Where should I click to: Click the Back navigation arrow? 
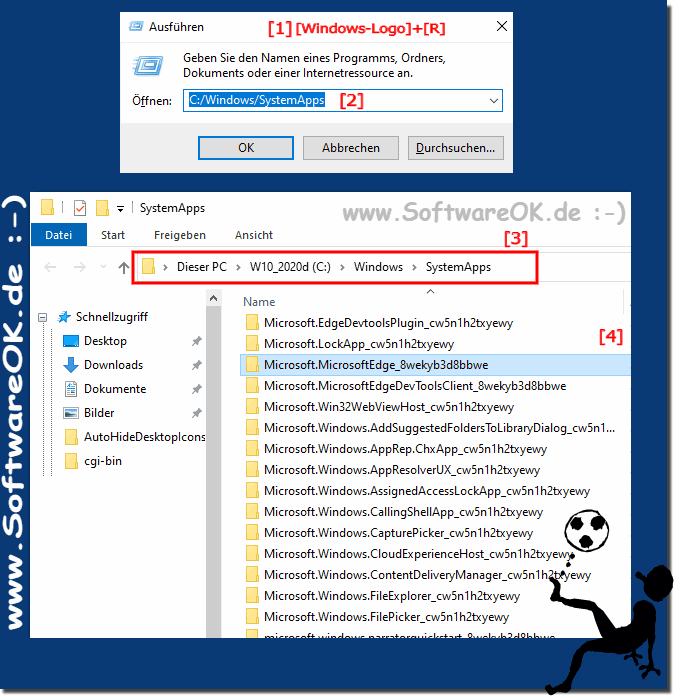pos(50,267)
